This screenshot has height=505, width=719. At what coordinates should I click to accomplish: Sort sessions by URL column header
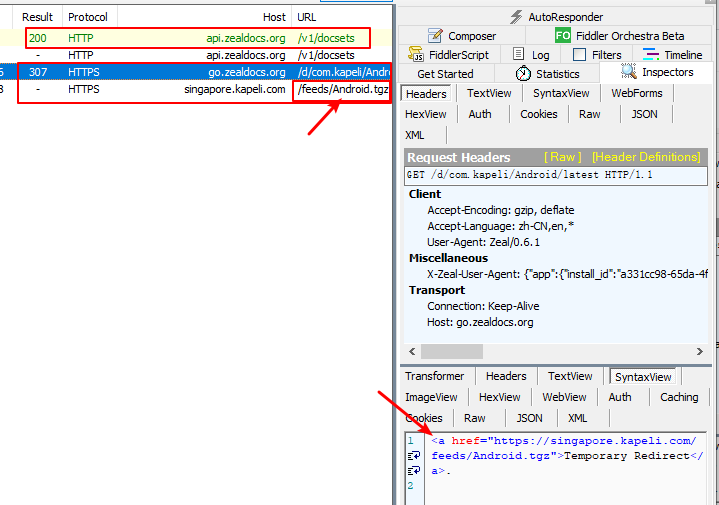click(342, 17)
